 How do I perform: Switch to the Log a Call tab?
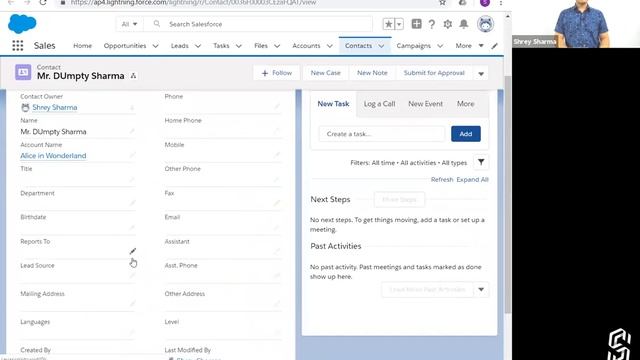[x=379, y=104]
